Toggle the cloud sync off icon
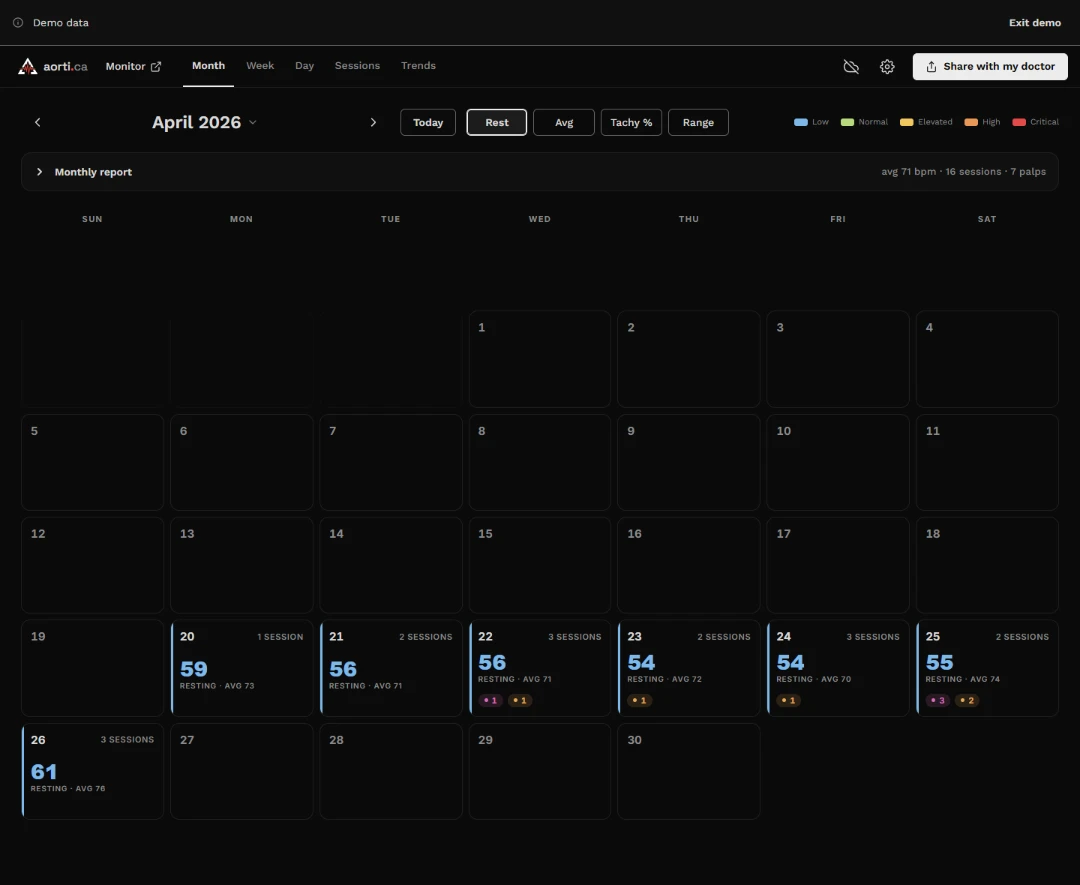 [851, 67]
